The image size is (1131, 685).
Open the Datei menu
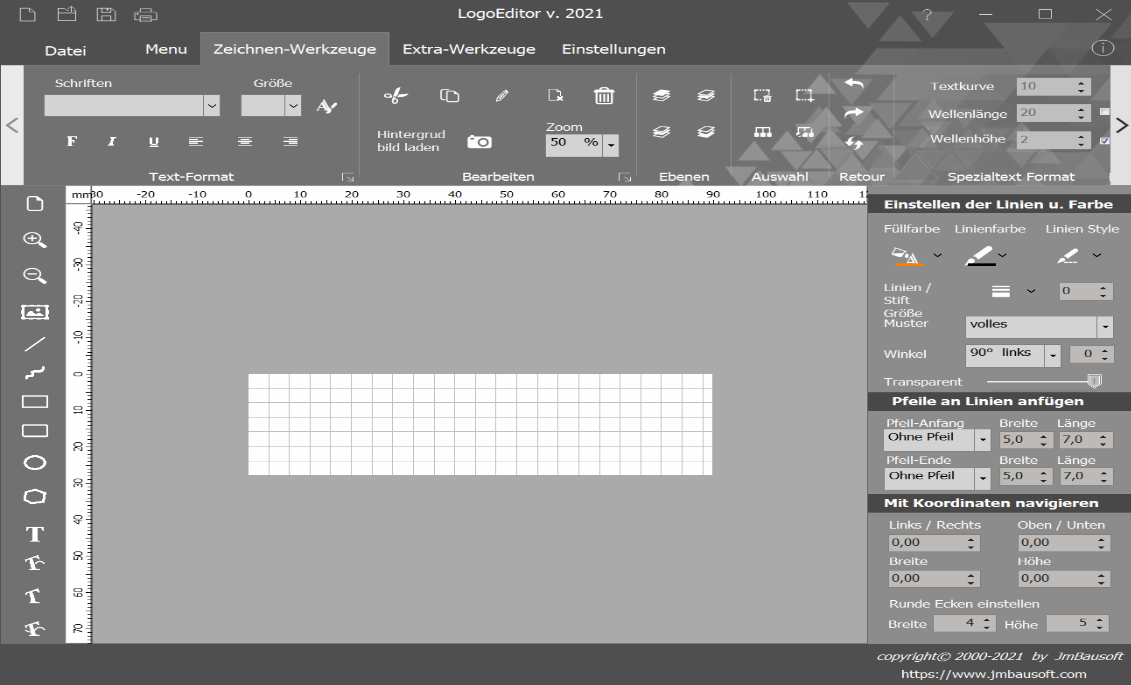coord(66,50)
